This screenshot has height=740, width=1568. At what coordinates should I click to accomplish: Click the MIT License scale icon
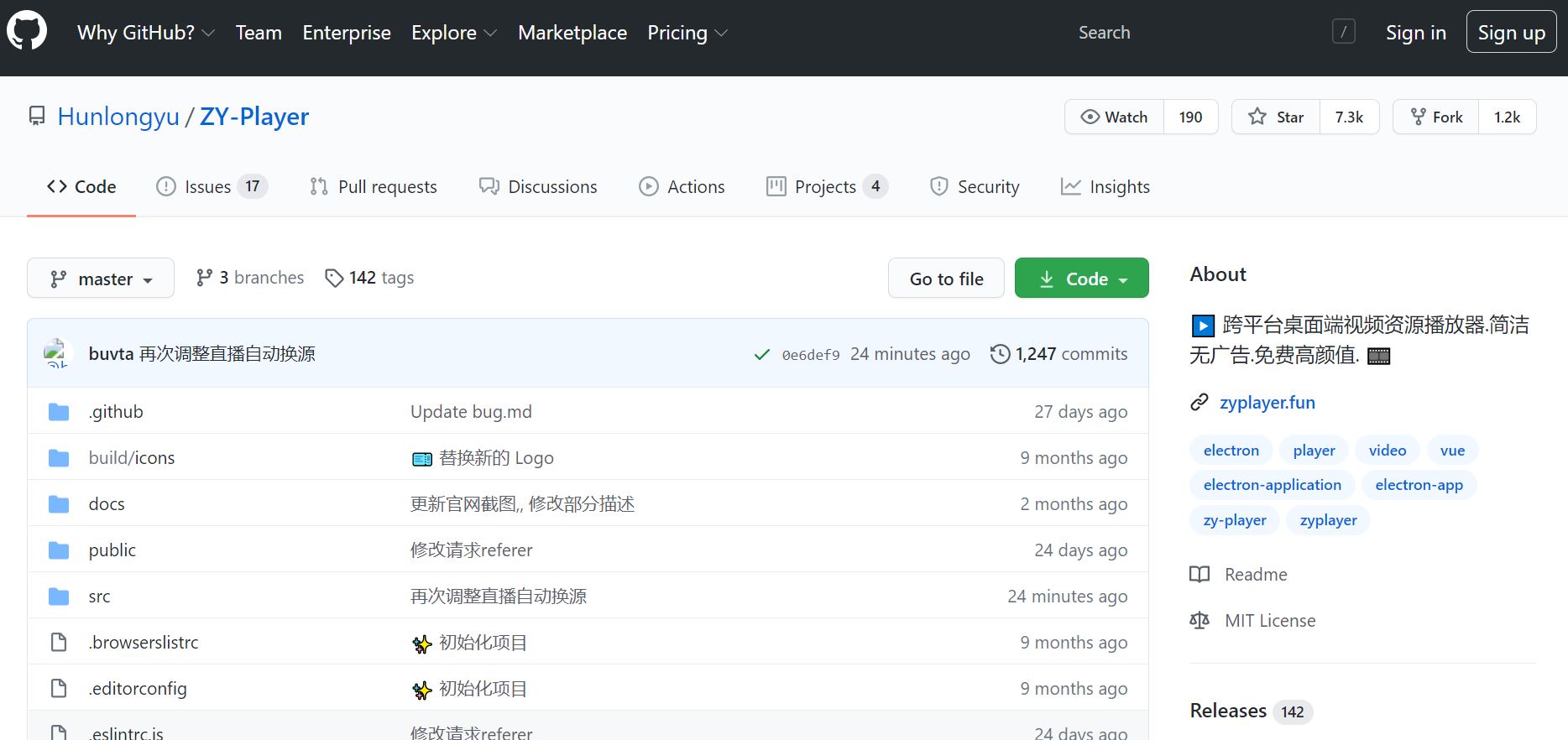[x=1200, y=621]
